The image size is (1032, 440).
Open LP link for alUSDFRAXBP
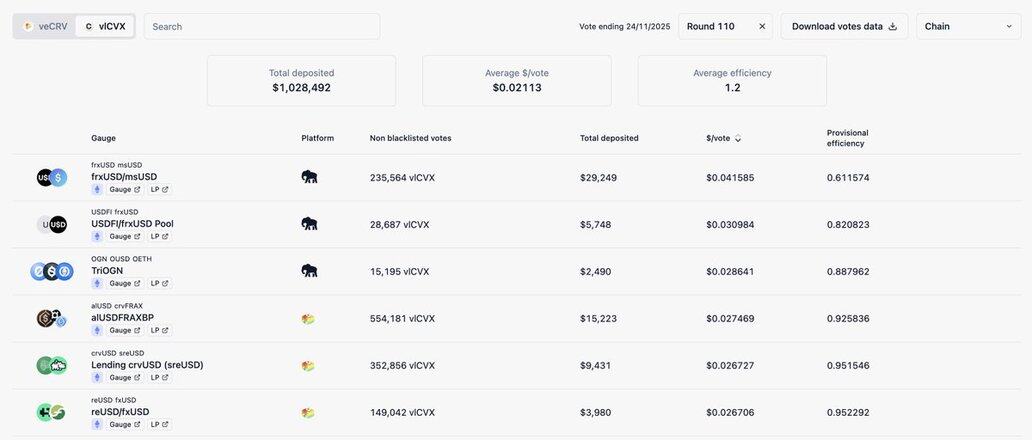tap(159, 330)
